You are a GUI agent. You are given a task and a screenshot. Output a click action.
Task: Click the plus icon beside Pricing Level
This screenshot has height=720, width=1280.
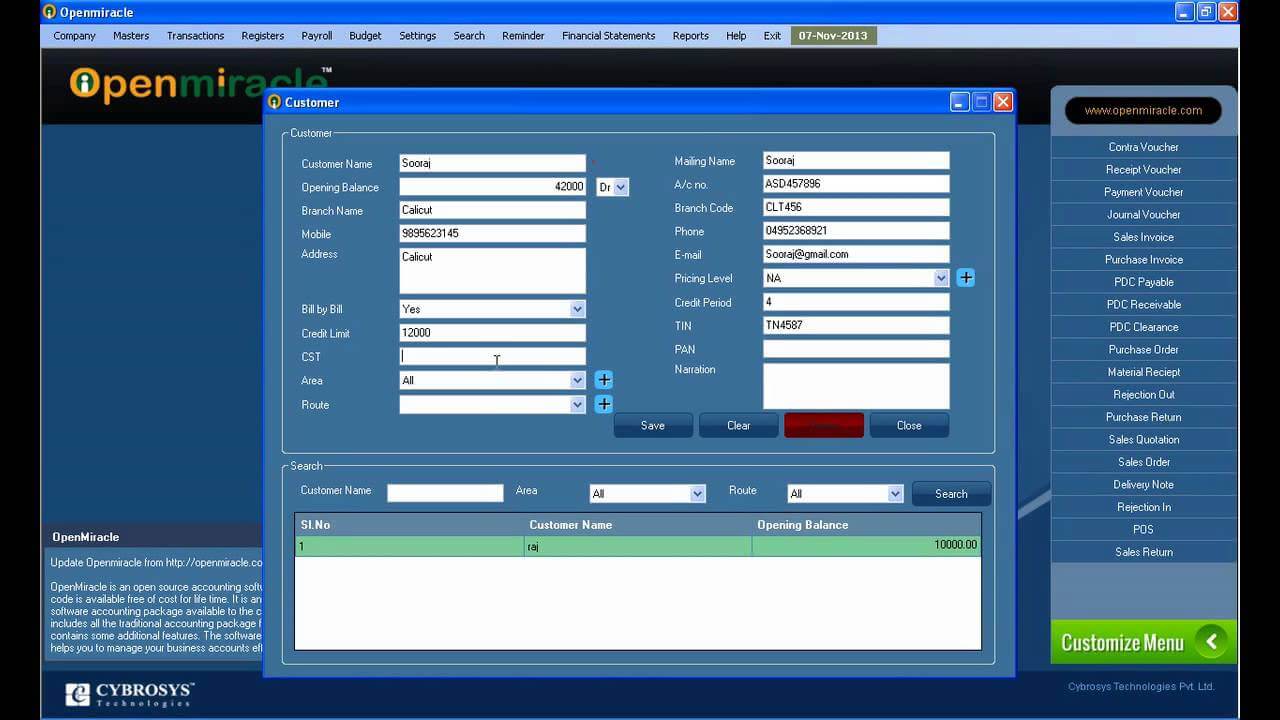(965, 278)
